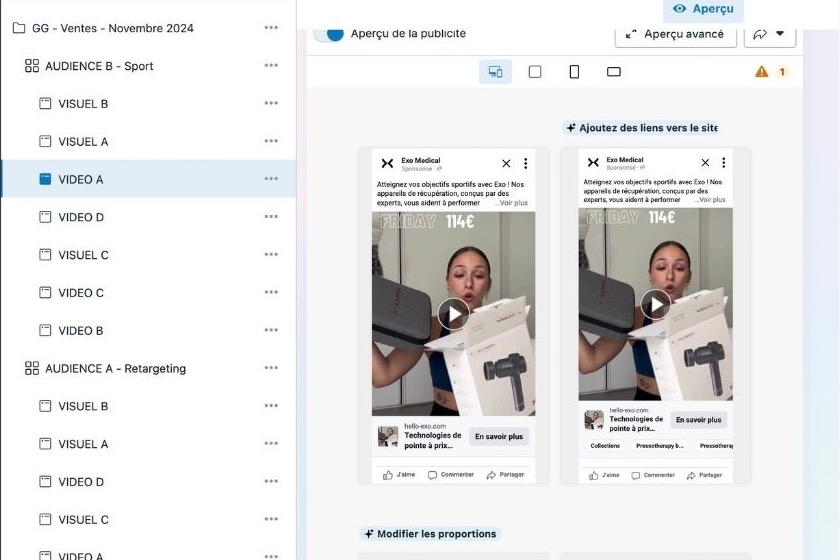Click Partager in left preview
Screen dimensions: 840x560
505,475
